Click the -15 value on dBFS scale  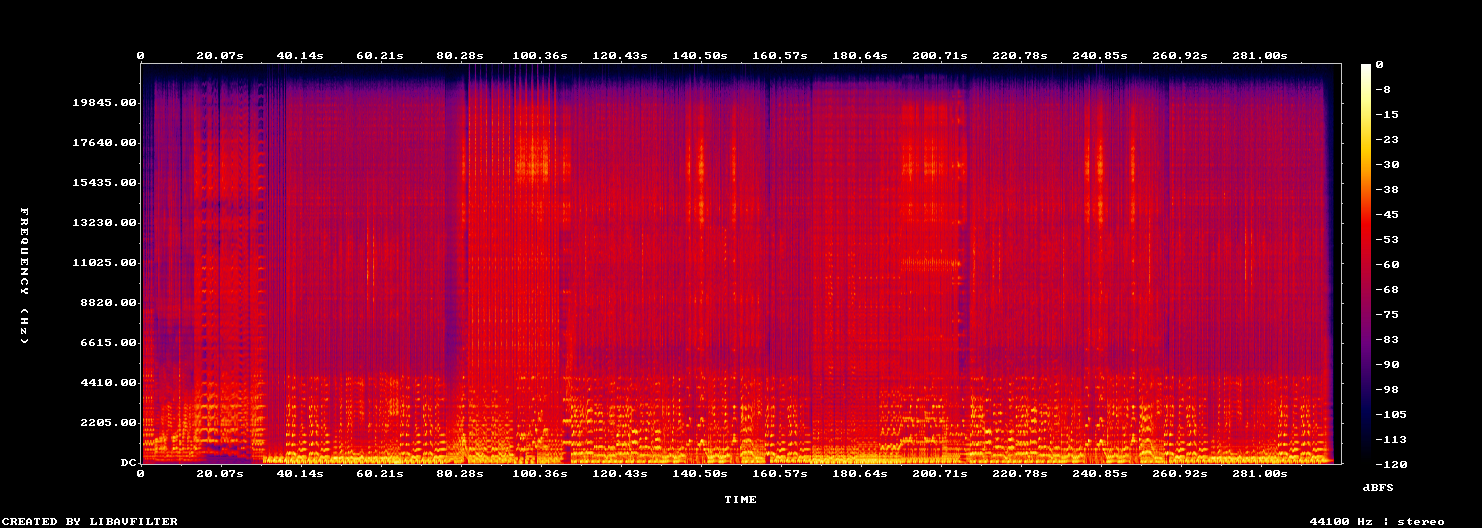pyautogui.click(x=1386, y=115)
